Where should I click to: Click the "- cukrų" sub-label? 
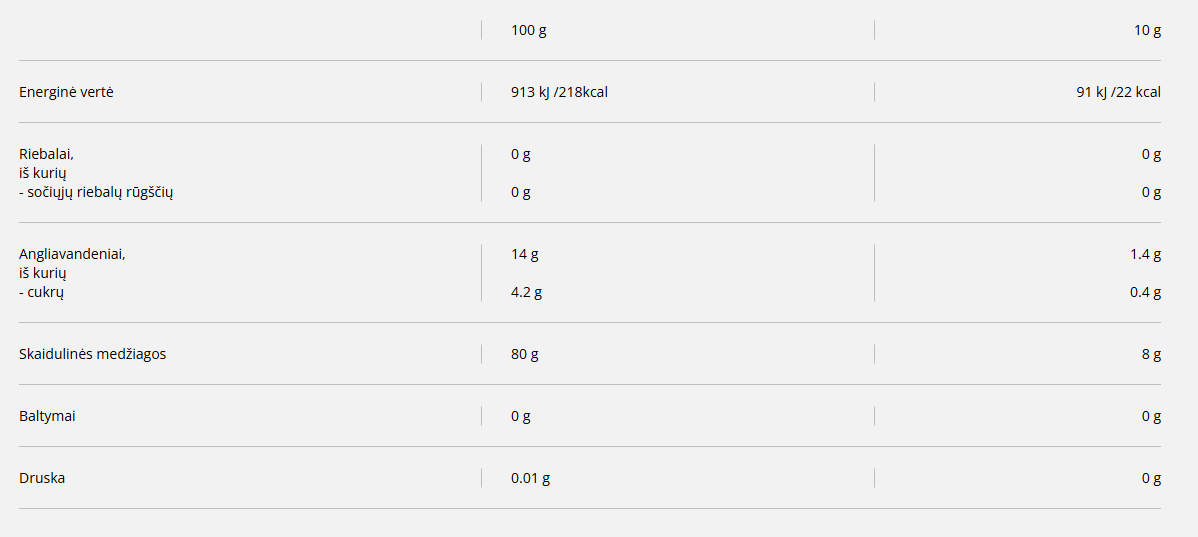42,292
